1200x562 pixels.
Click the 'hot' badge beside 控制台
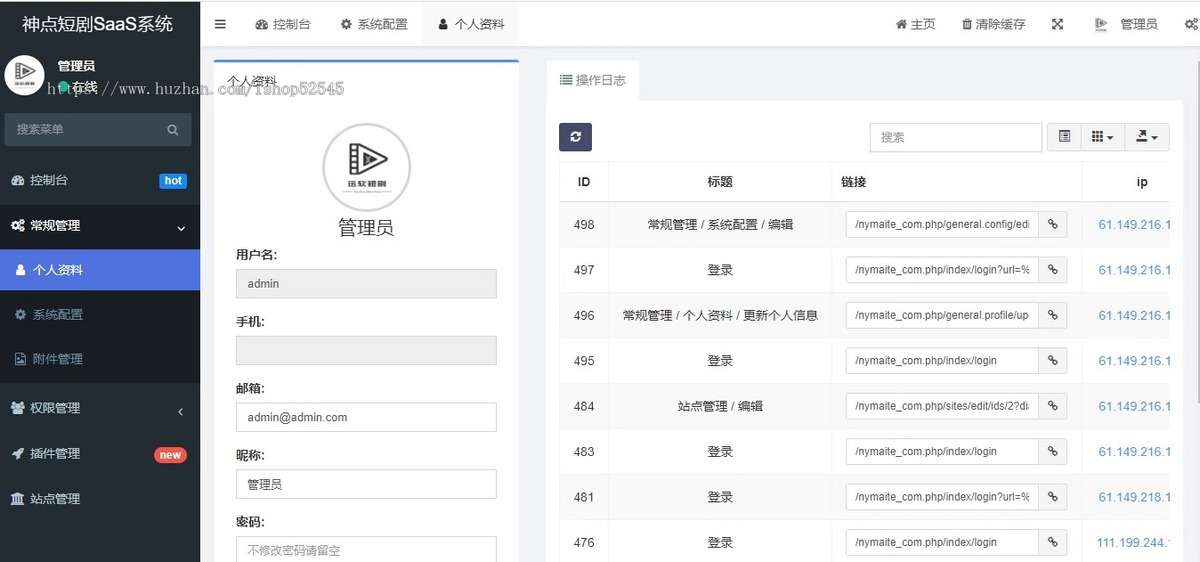pyautogui.click(x=173, y=181)
